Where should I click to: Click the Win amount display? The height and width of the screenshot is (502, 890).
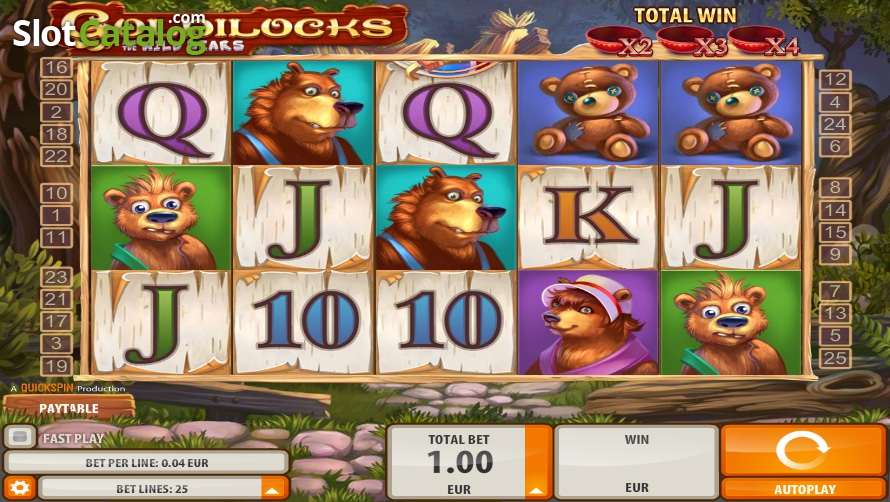coord(636,462)
